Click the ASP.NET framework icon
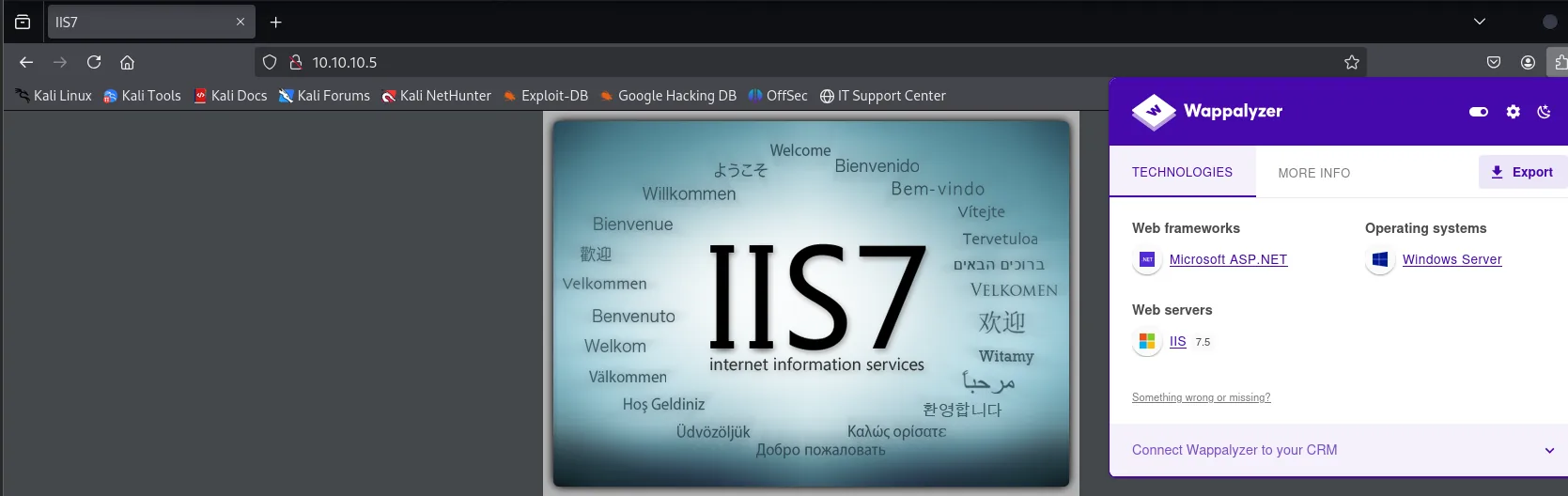The image size is (1568, 496). (x=1147, y=259)
